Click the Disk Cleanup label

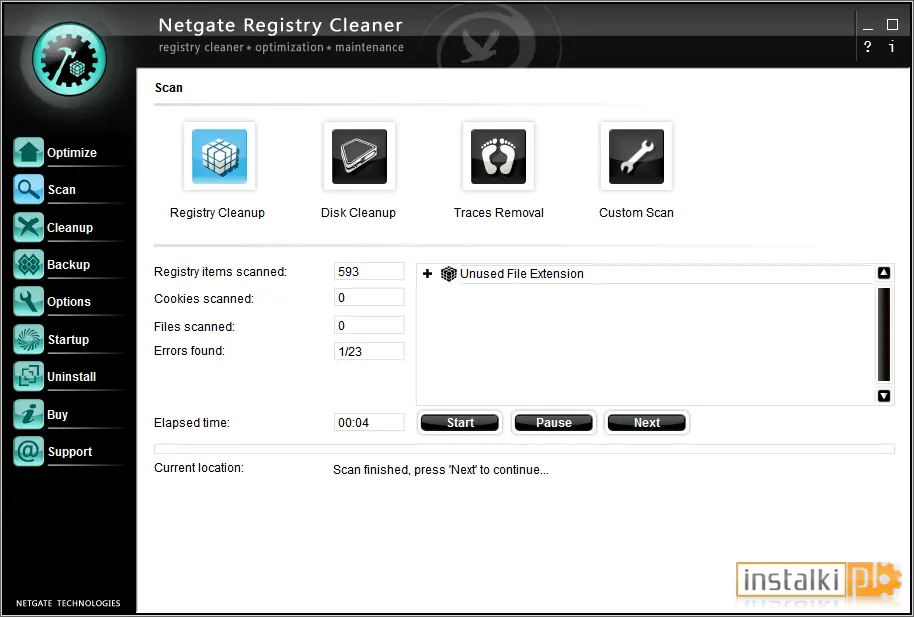coord(358,213)
